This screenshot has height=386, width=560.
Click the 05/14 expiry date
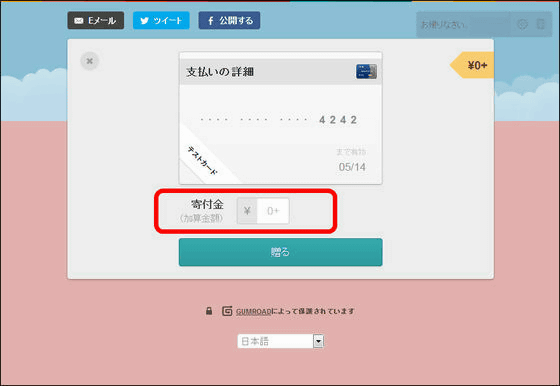352,167
